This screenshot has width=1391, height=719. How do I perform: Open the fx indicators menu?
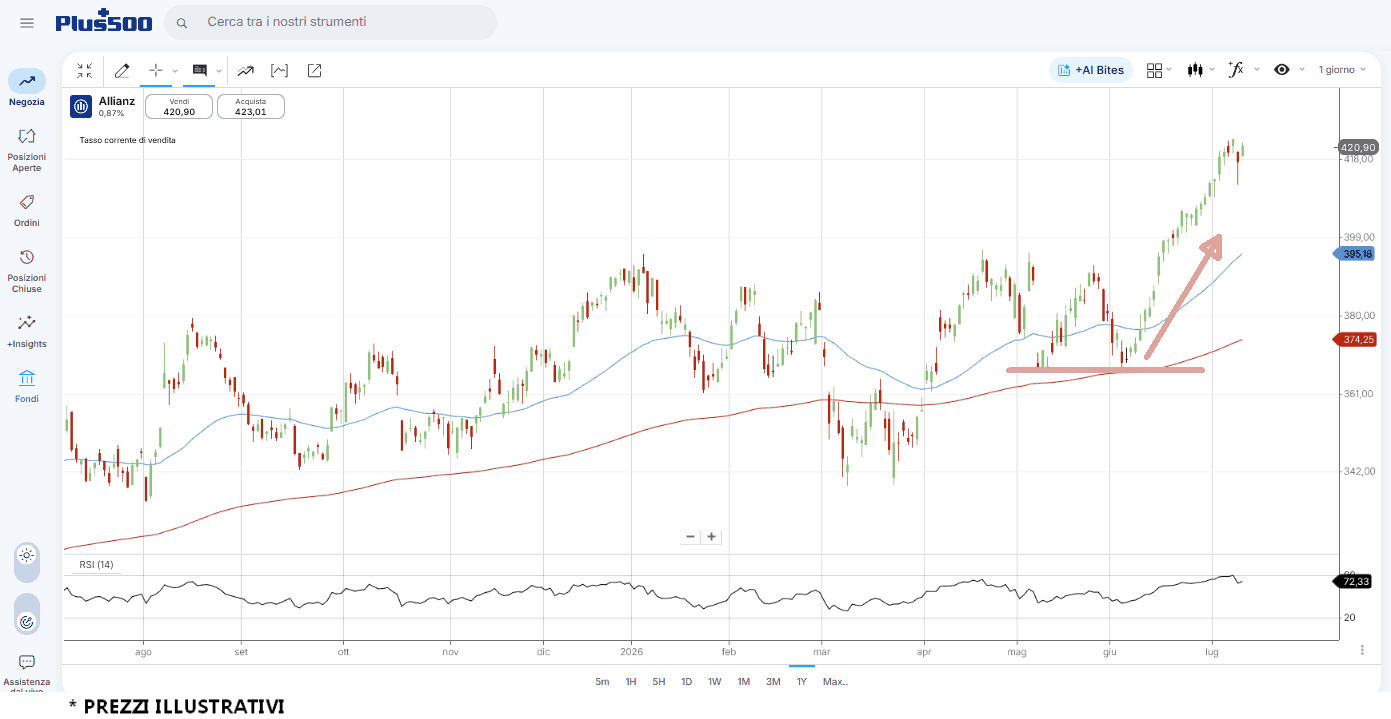click(x=1236, y=70)
